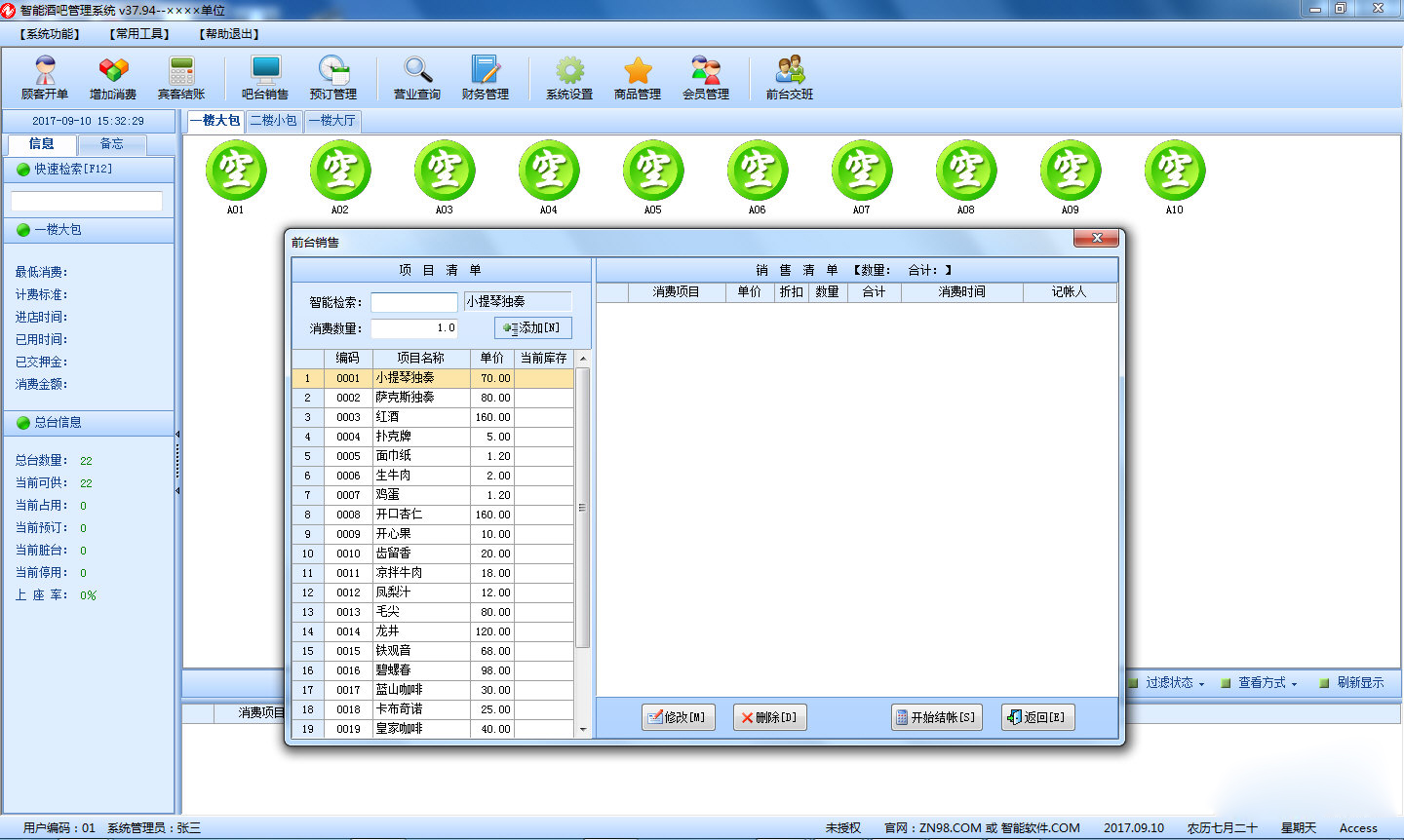Select the 生牛肉 item row
The width and height of the screenshot is (1404, 840).
click(x=433, y=476)
